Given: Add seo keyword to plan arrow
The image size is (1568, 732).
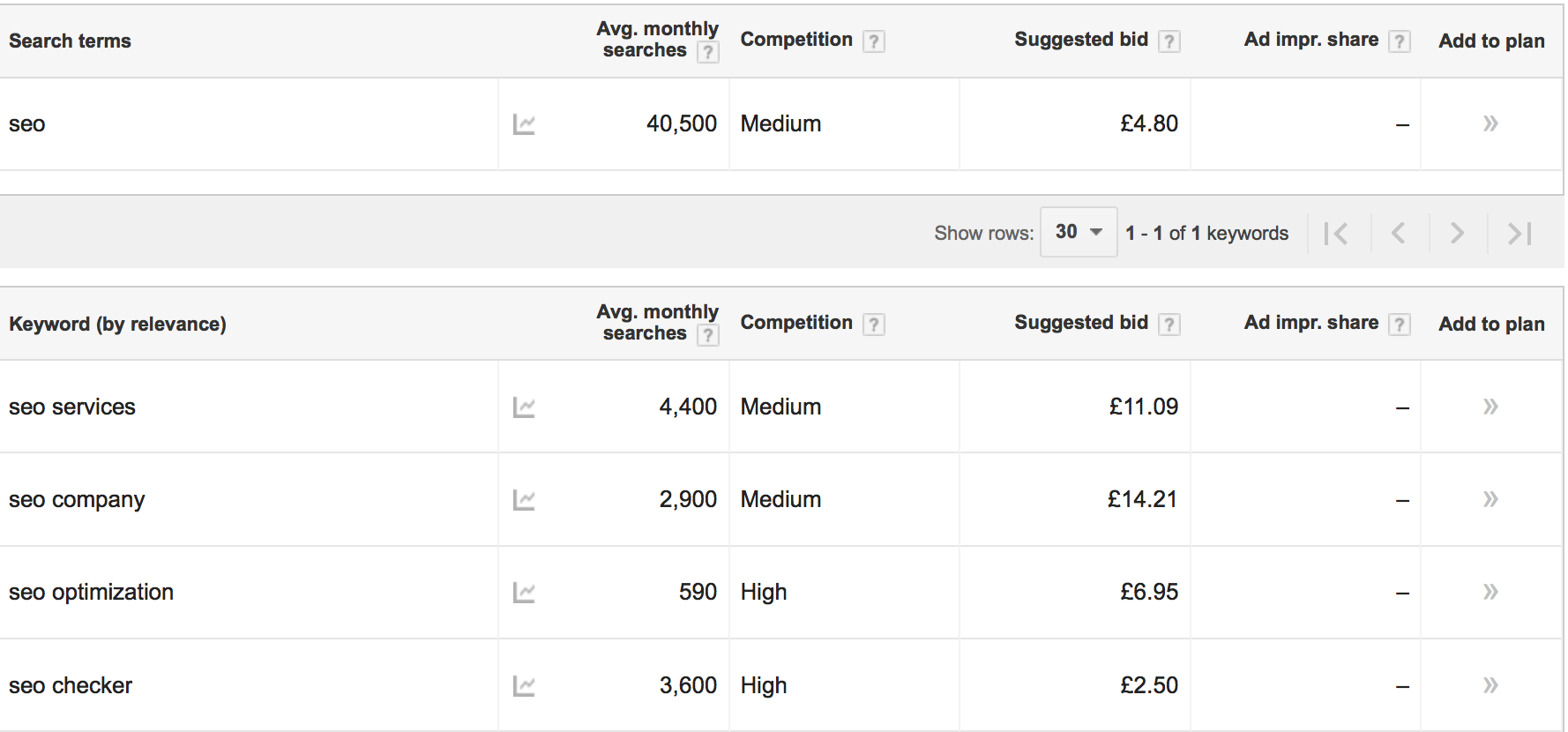Looking at the screenshot, I should tap(1490, 123).
